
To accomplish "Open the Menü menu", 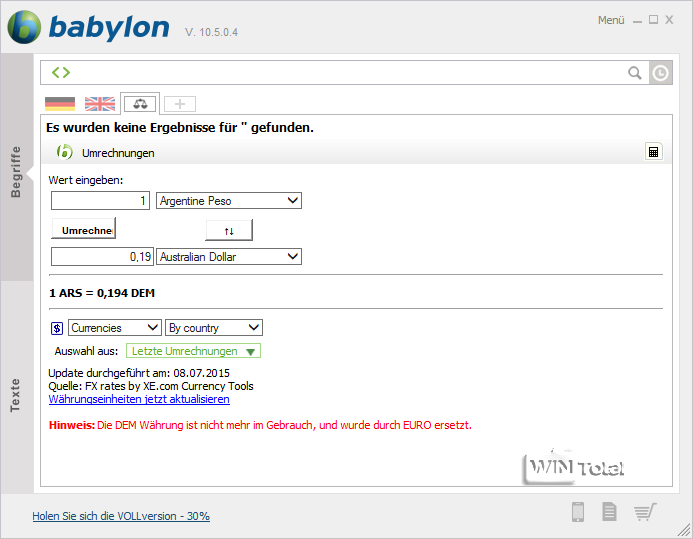I will [x=611, y=20].
